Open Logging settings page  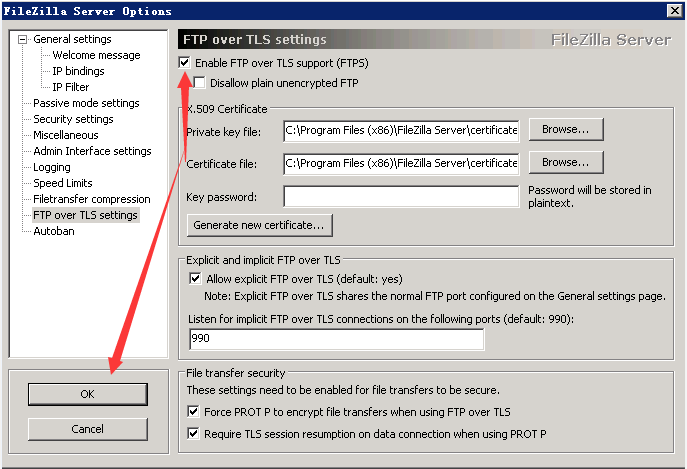(52, 167)
